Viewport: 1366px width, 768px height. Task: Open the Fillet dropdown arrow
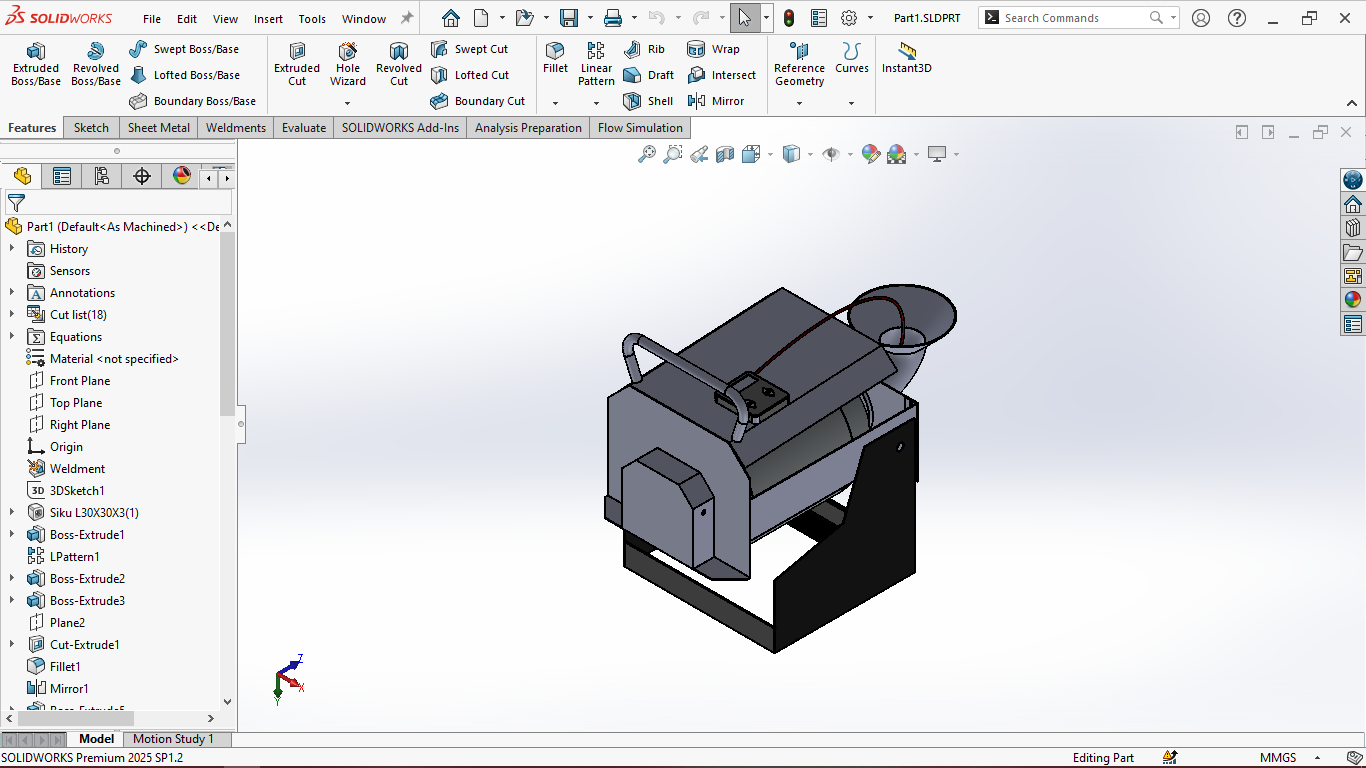click(555, 103)
